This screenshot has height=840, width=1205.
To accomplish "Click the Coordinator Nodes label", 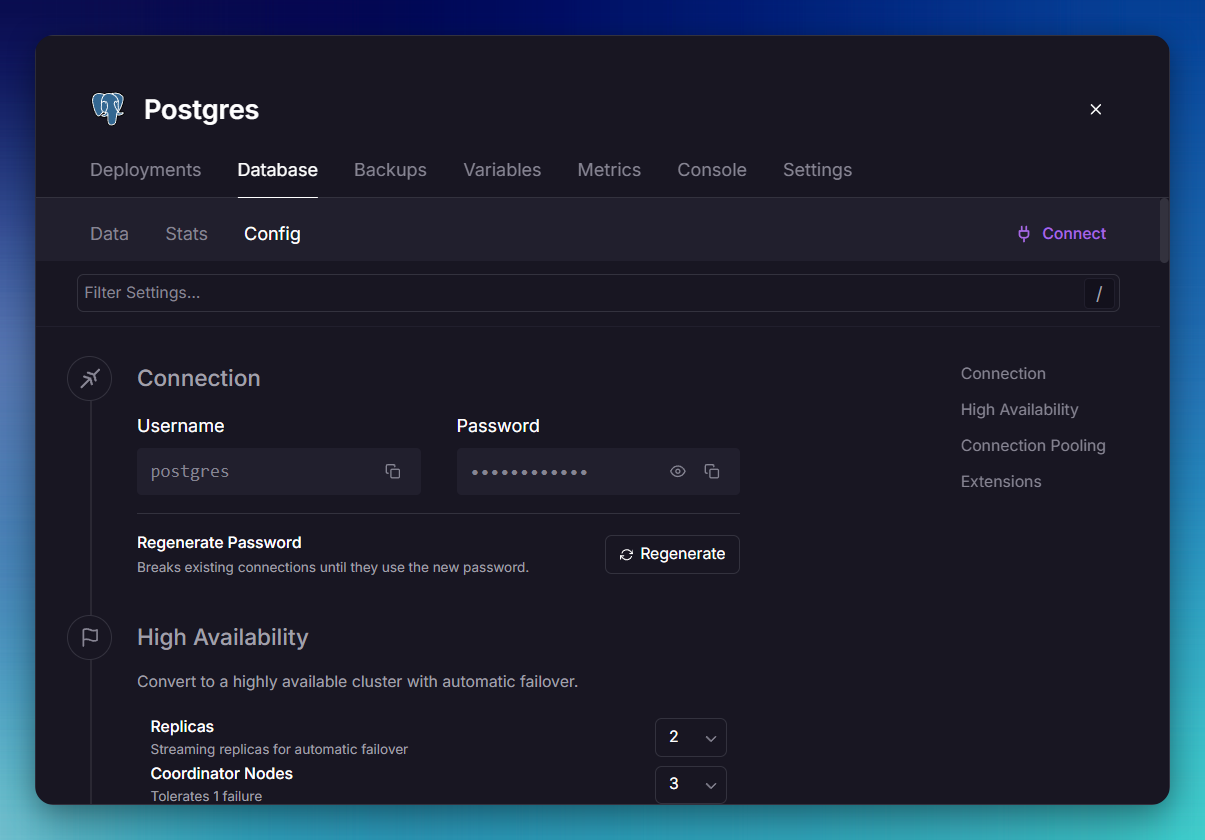I will tap(222, 774).
